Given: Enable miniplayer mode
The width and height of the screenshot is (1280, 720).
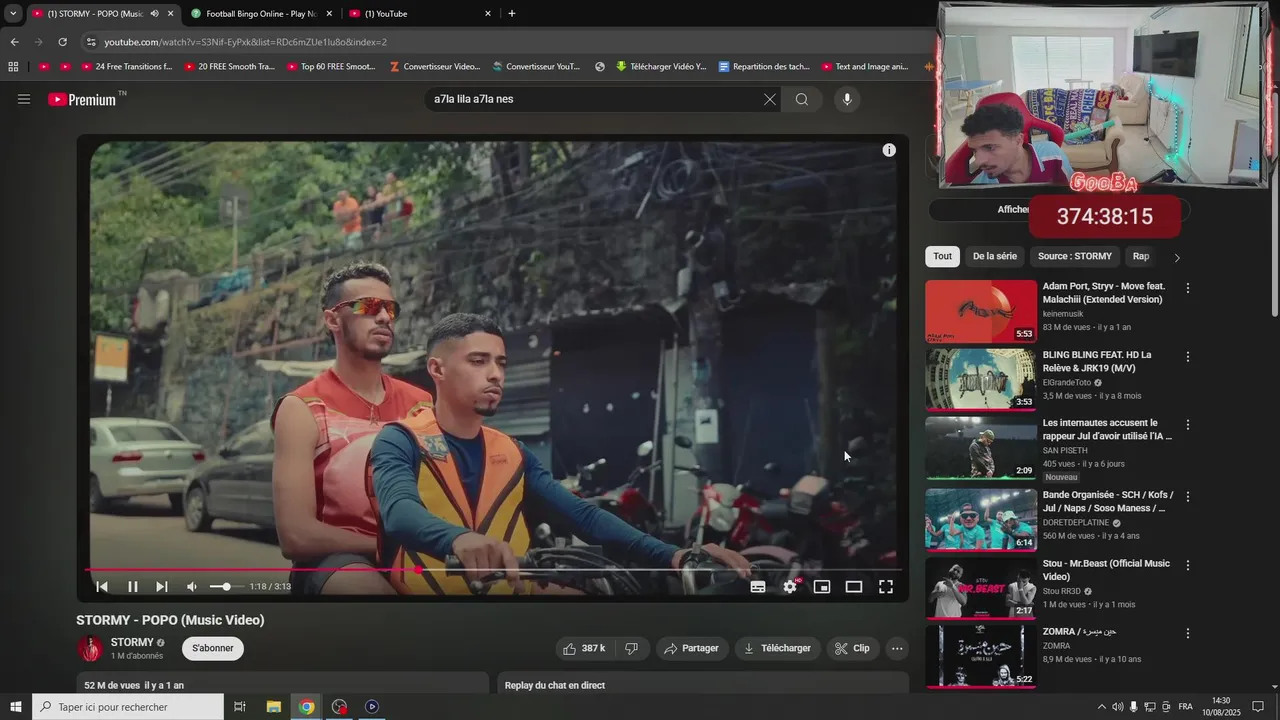Looking at the screenshot, I should [822, 587].
